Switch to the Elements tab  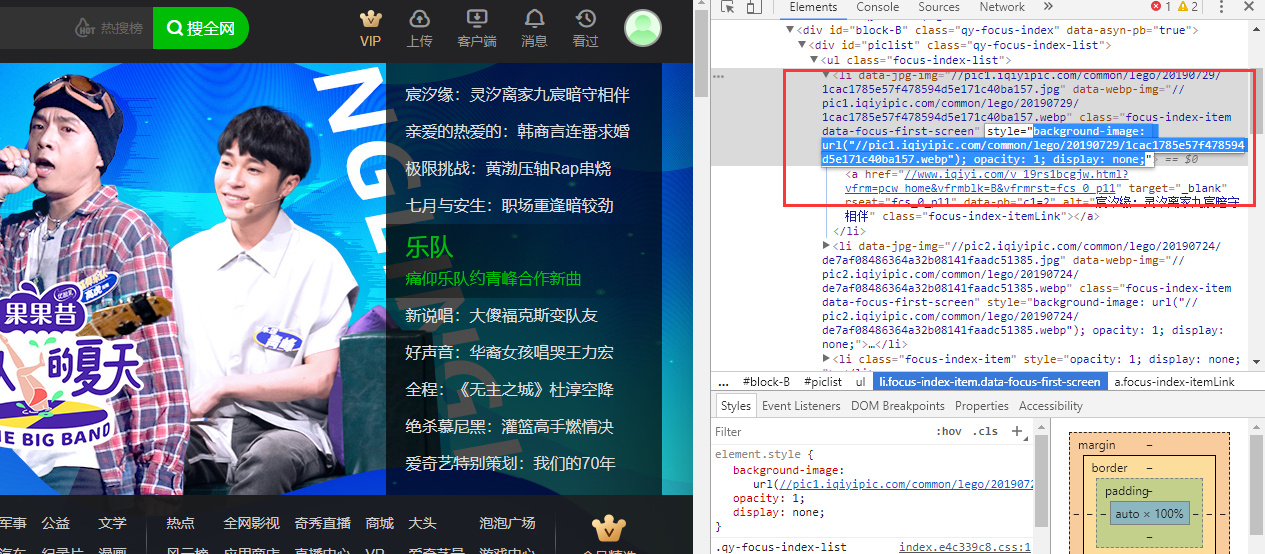[x=813, y=7]
